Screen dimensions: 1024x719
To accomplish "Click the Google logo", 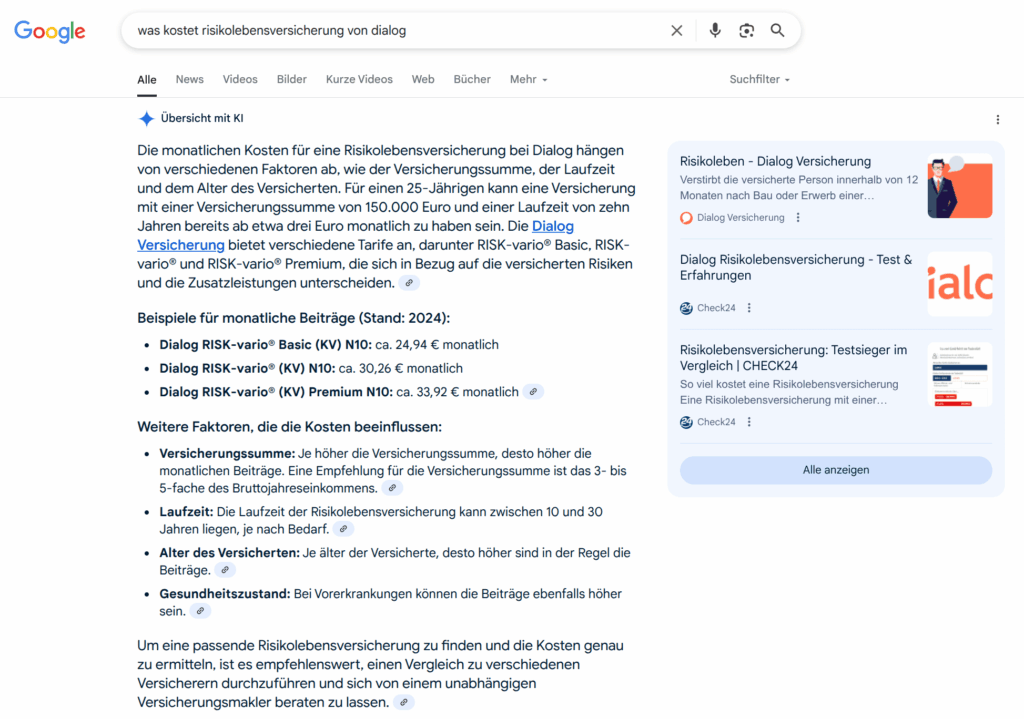I will point(50,31).
